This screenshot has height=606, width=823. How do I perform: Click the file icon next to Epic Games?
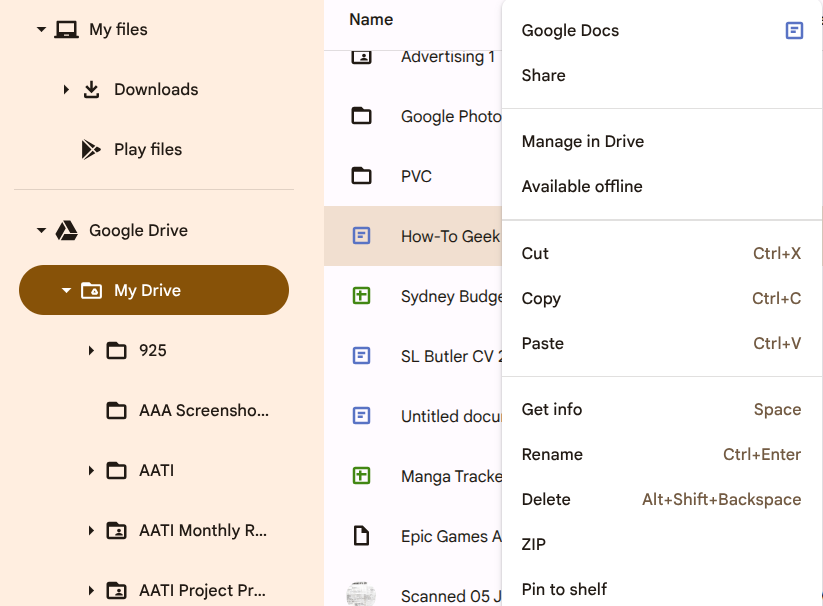click(x=361, y=536)
